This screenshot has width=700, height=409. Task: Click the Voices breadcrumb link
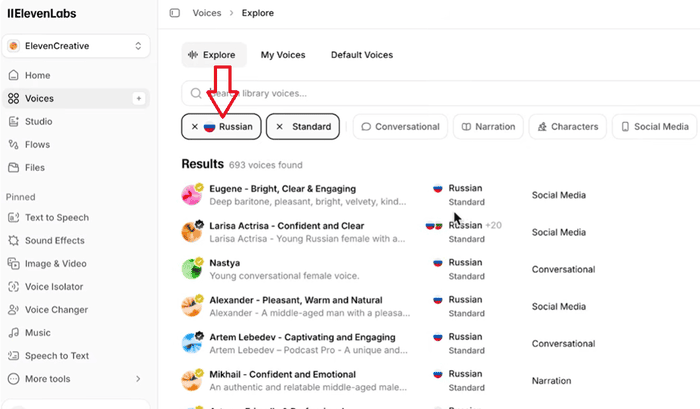coord(207,13)
